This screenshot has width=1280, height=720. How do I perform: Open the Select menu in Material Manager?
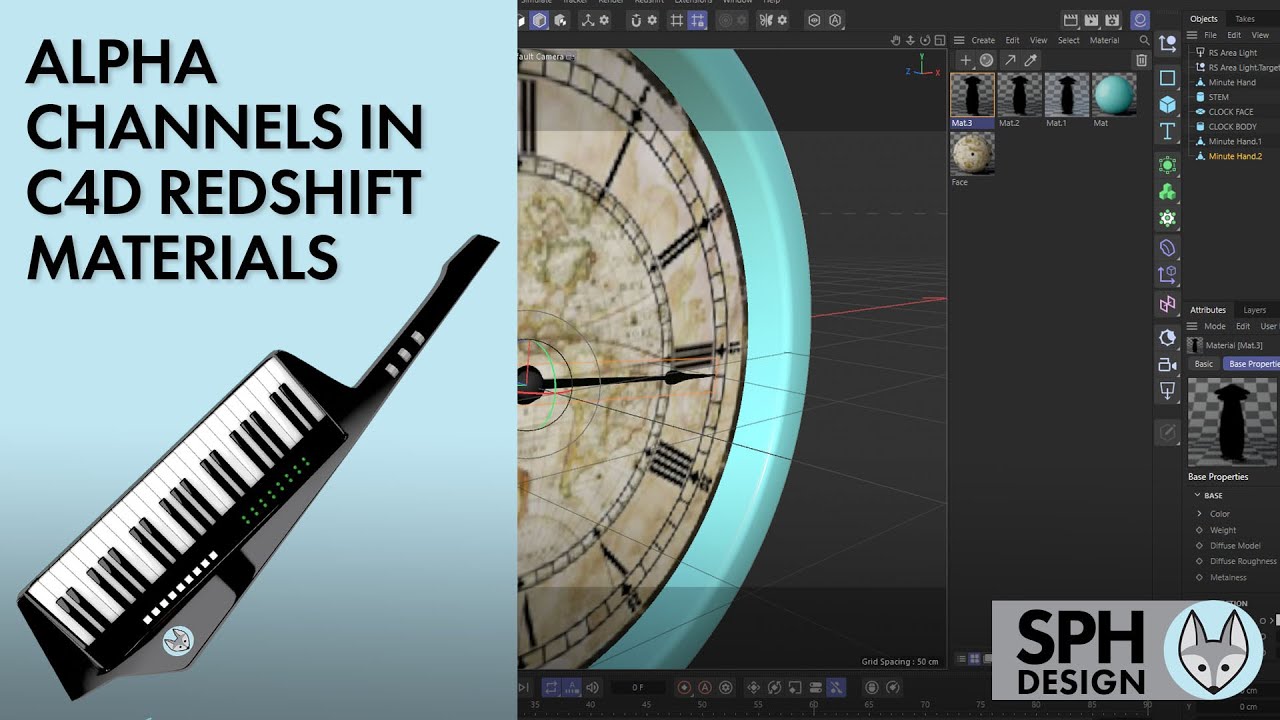pyautogui.click(x=1069, y=41)
